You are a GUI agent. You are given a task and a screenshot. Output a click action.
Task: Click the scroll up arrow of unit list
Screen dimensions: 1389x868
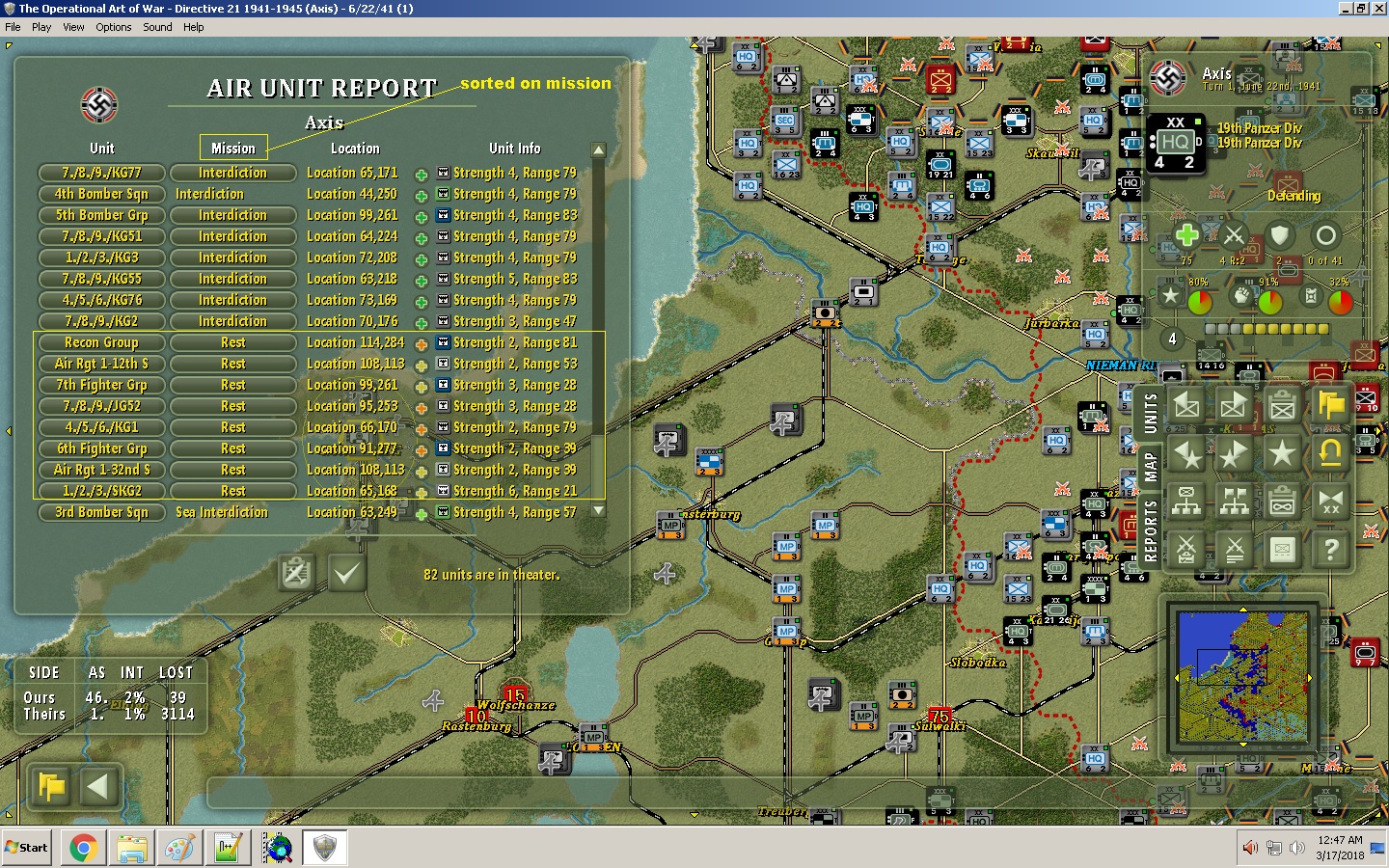599,150
